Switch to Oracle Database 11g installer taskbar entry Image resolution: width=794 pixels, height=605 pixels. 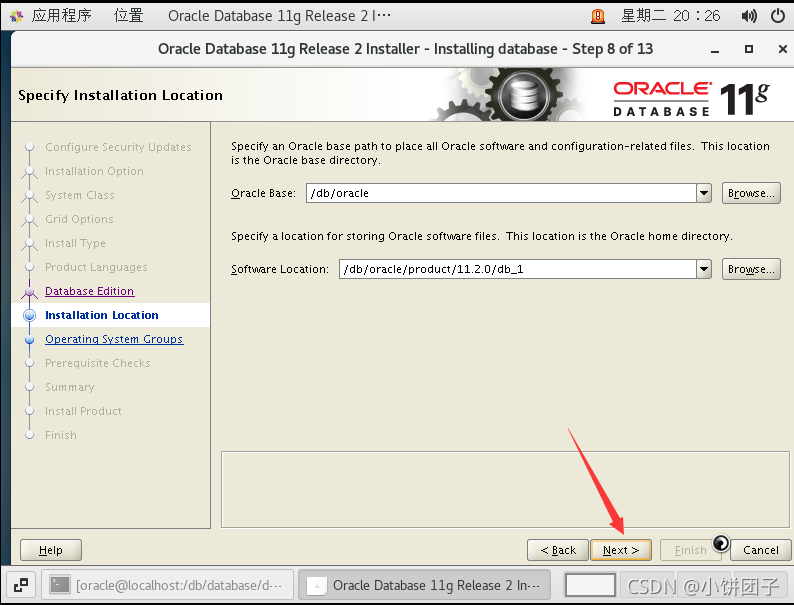(424, 585)
